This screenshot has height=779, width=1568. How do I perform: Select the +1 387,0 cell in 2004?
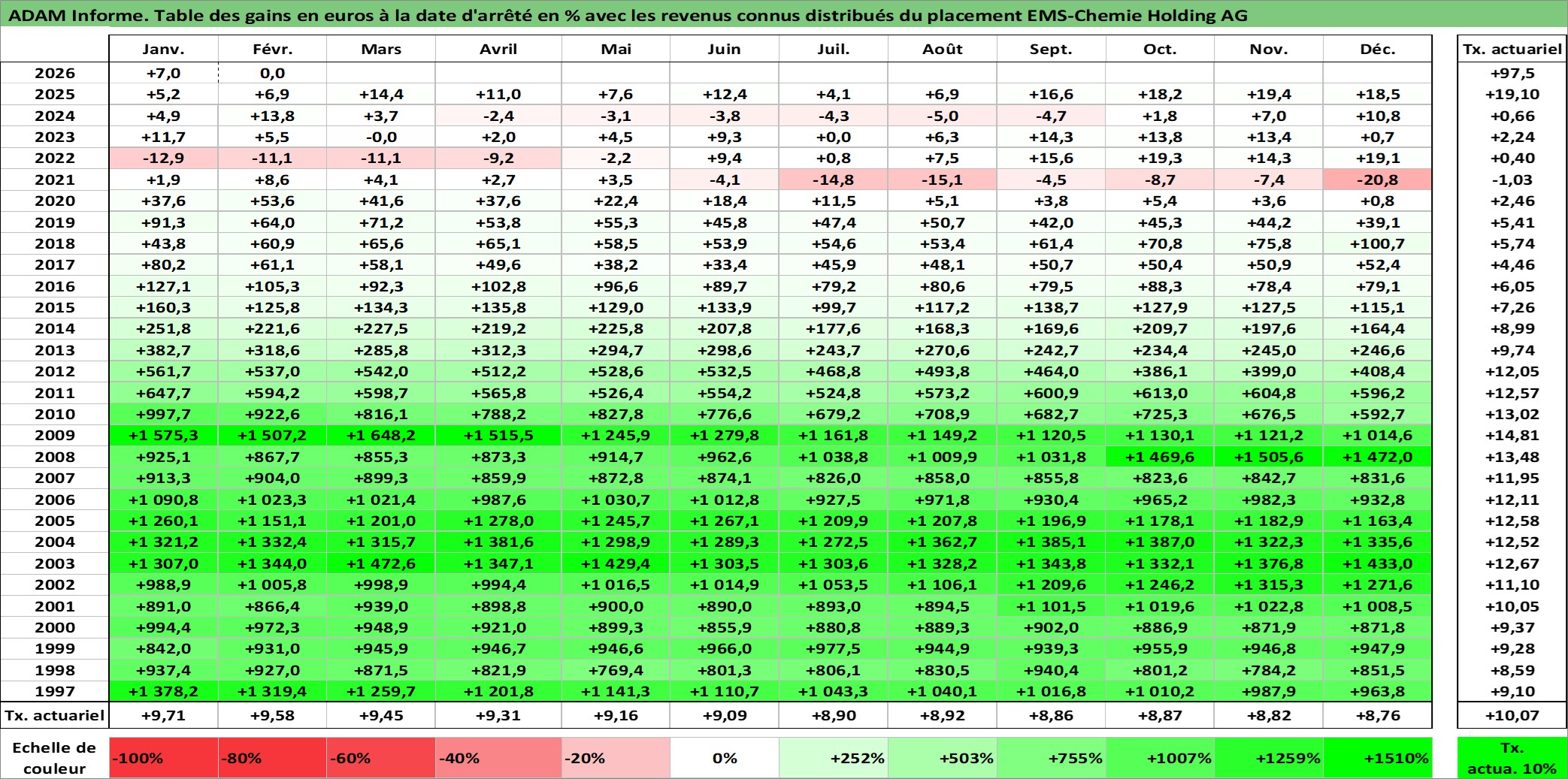1160,542
